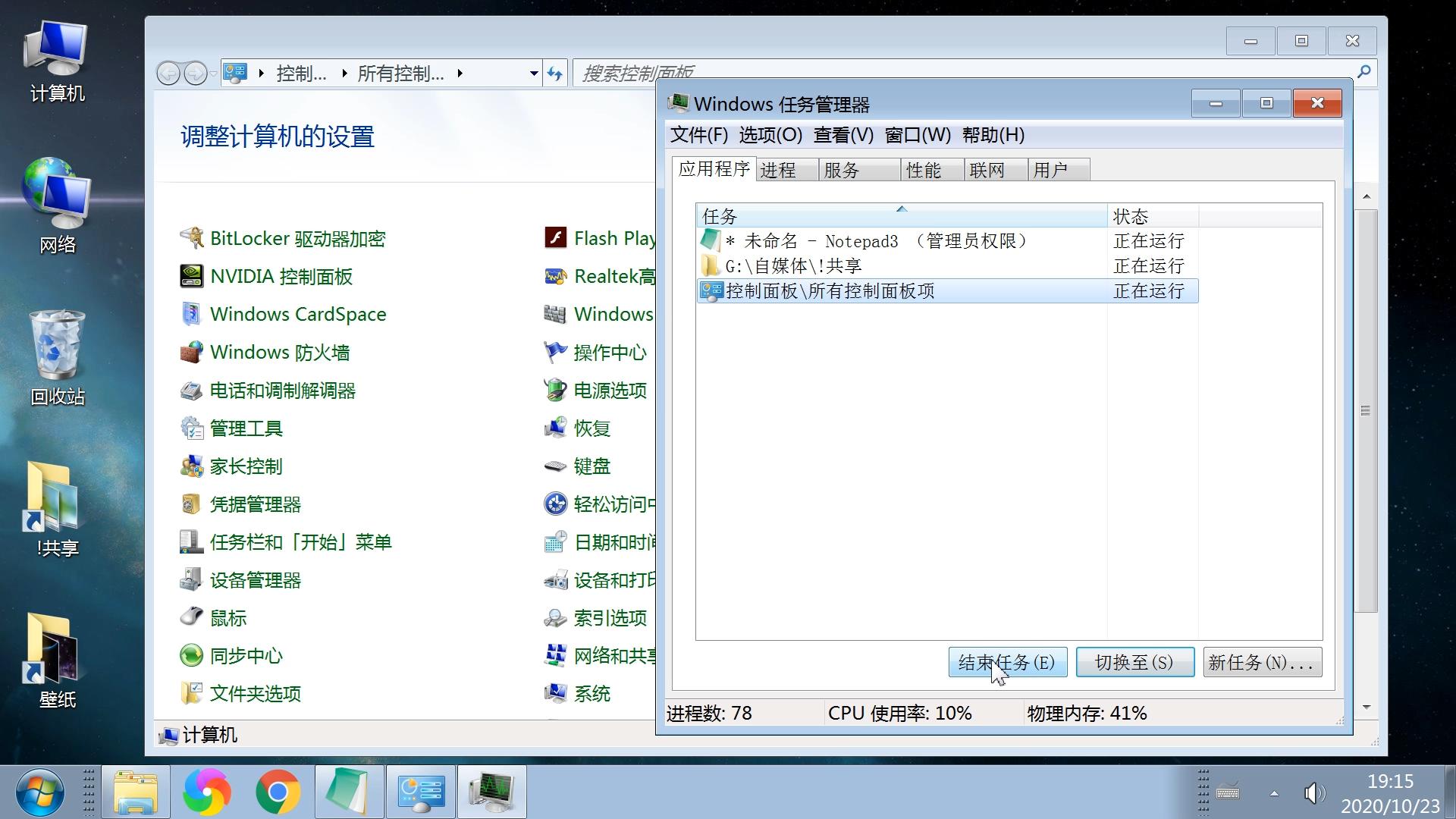This screenshot has width=1456, height=819.
Task: Click 新任务 button to create new task
Action: (1262, 662)
